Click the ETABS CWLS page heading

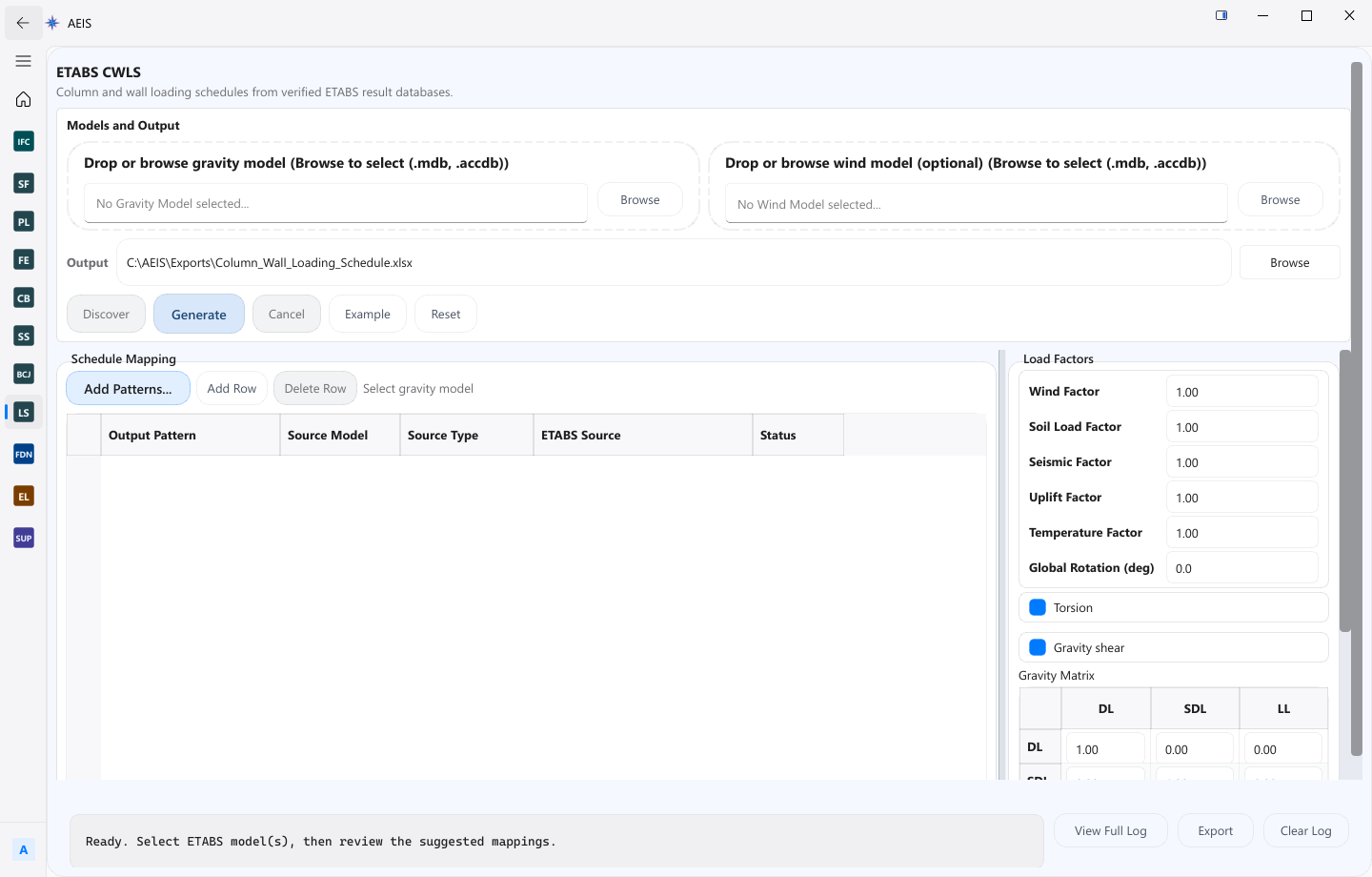98,71
